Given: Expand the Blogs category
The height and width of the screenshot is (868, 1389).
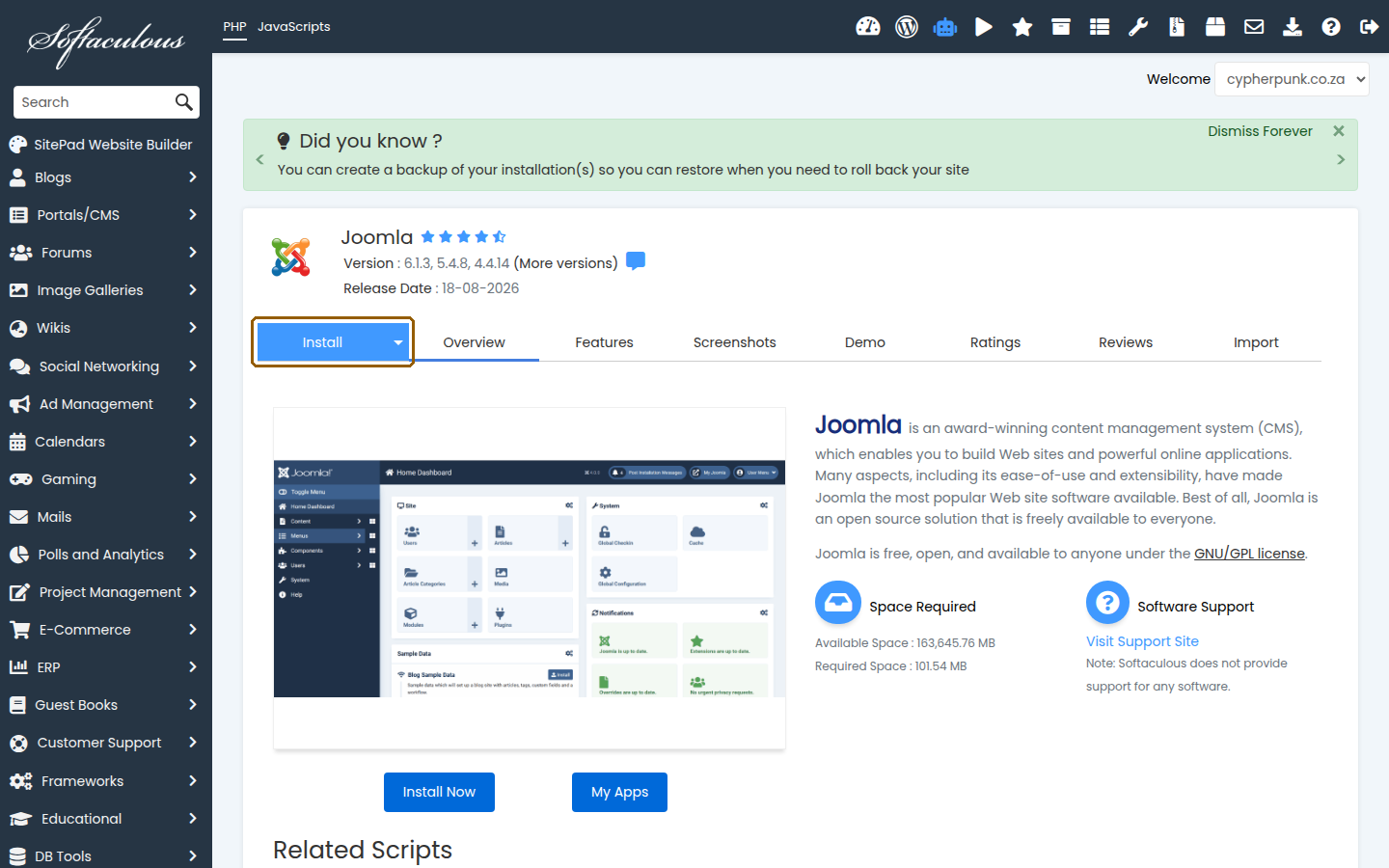Looking at the screenshot, I should pos(106,177).
